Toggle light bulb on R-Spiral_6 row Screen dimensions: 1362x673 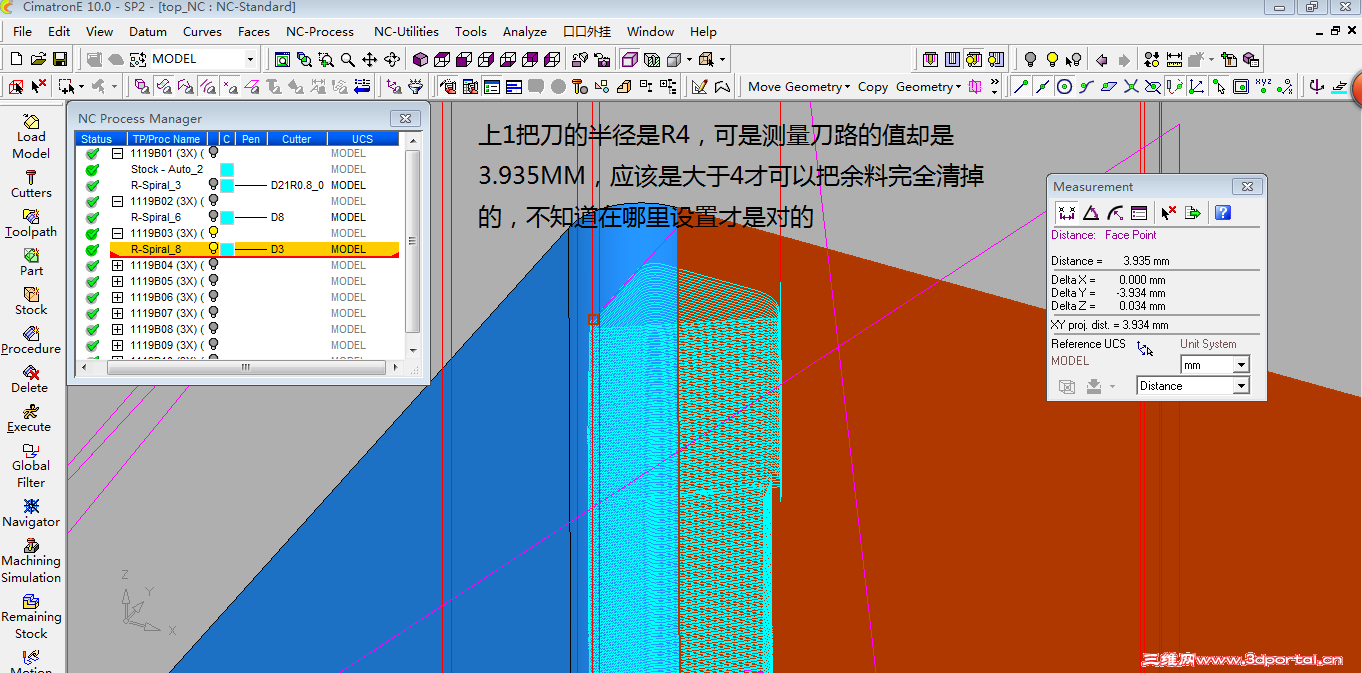click(213, 217)
